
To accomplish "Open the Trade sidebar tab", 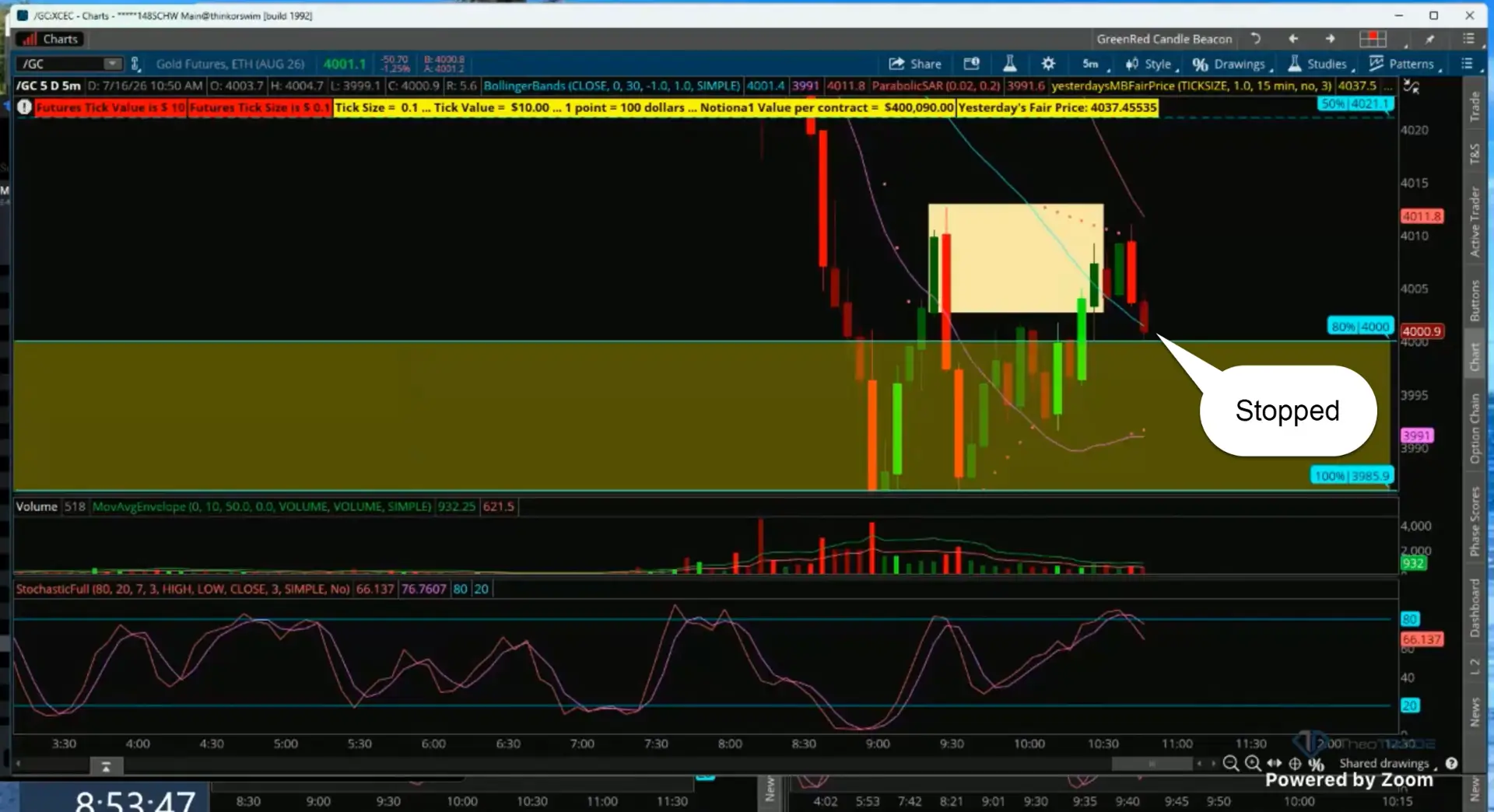I will [1475, 106].
